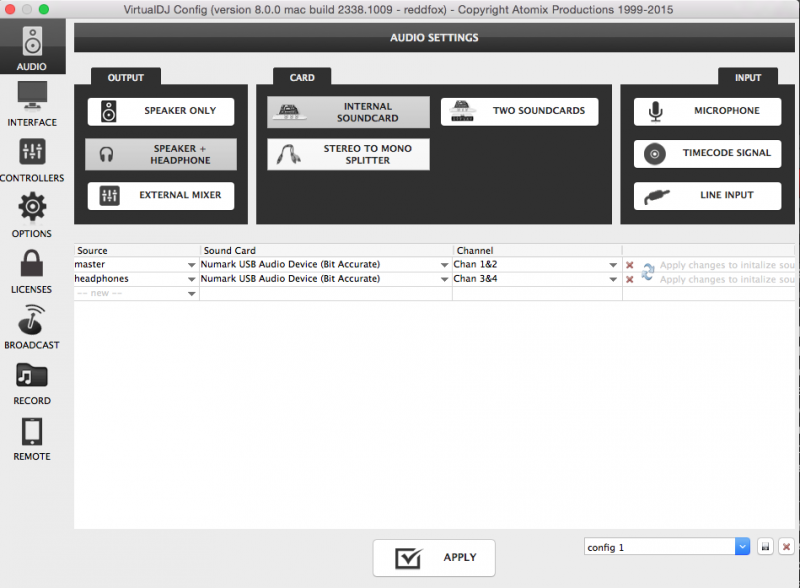Enable Line Input option

click(707, 195)
